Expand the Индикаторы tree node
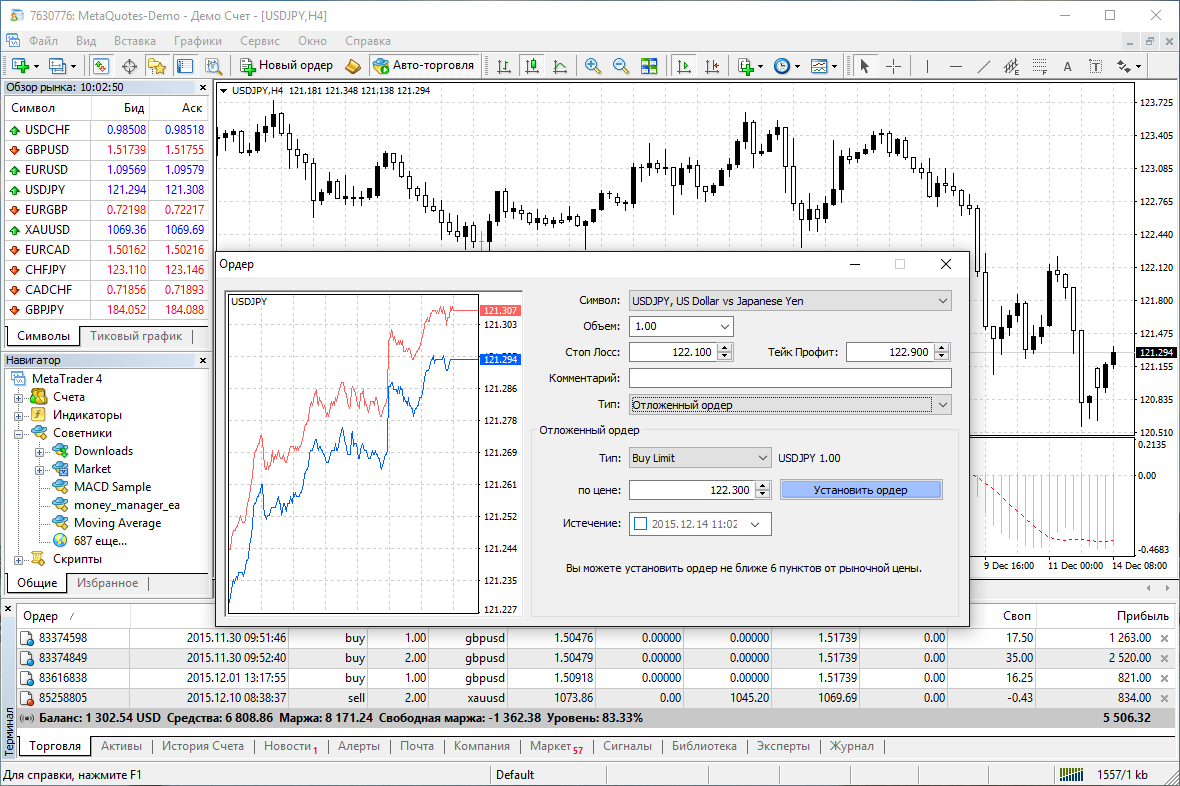The width and height of the screenshot is (1180, 786). [19, 415]
